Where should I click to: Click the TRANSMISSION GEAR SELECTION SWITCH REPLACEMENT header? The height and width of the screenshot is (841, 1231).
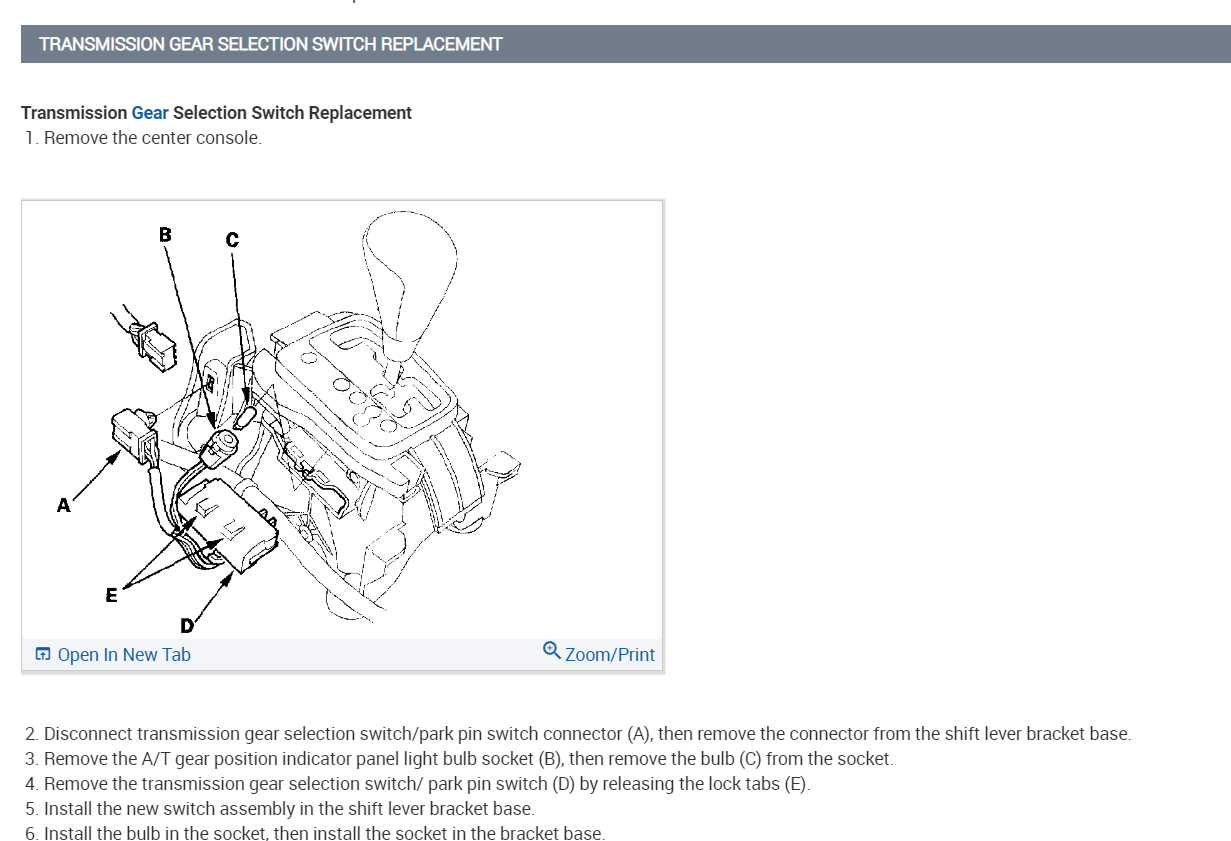pyautogui.click(x=270, y=44)
